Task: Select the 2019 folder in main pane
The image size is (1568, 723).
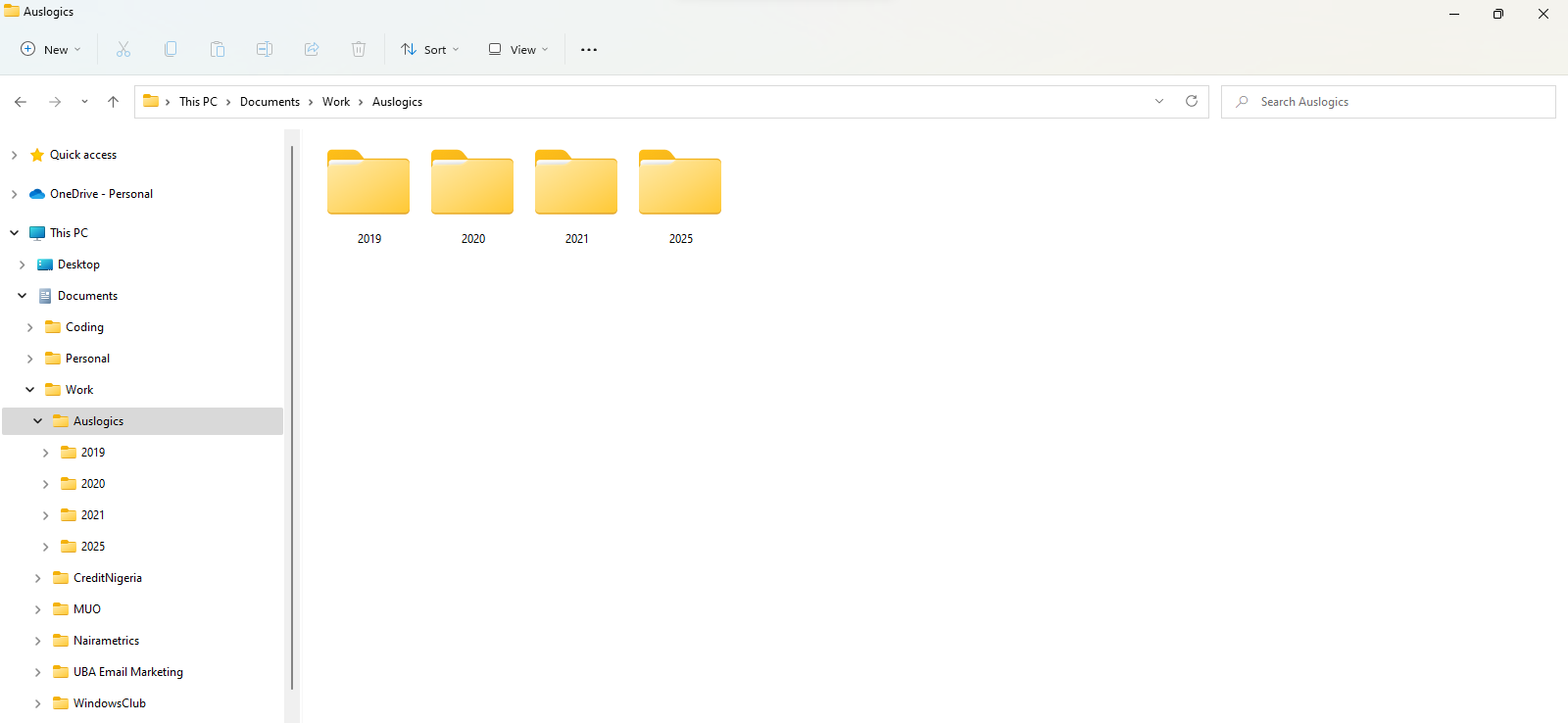Action: point(368,197)
